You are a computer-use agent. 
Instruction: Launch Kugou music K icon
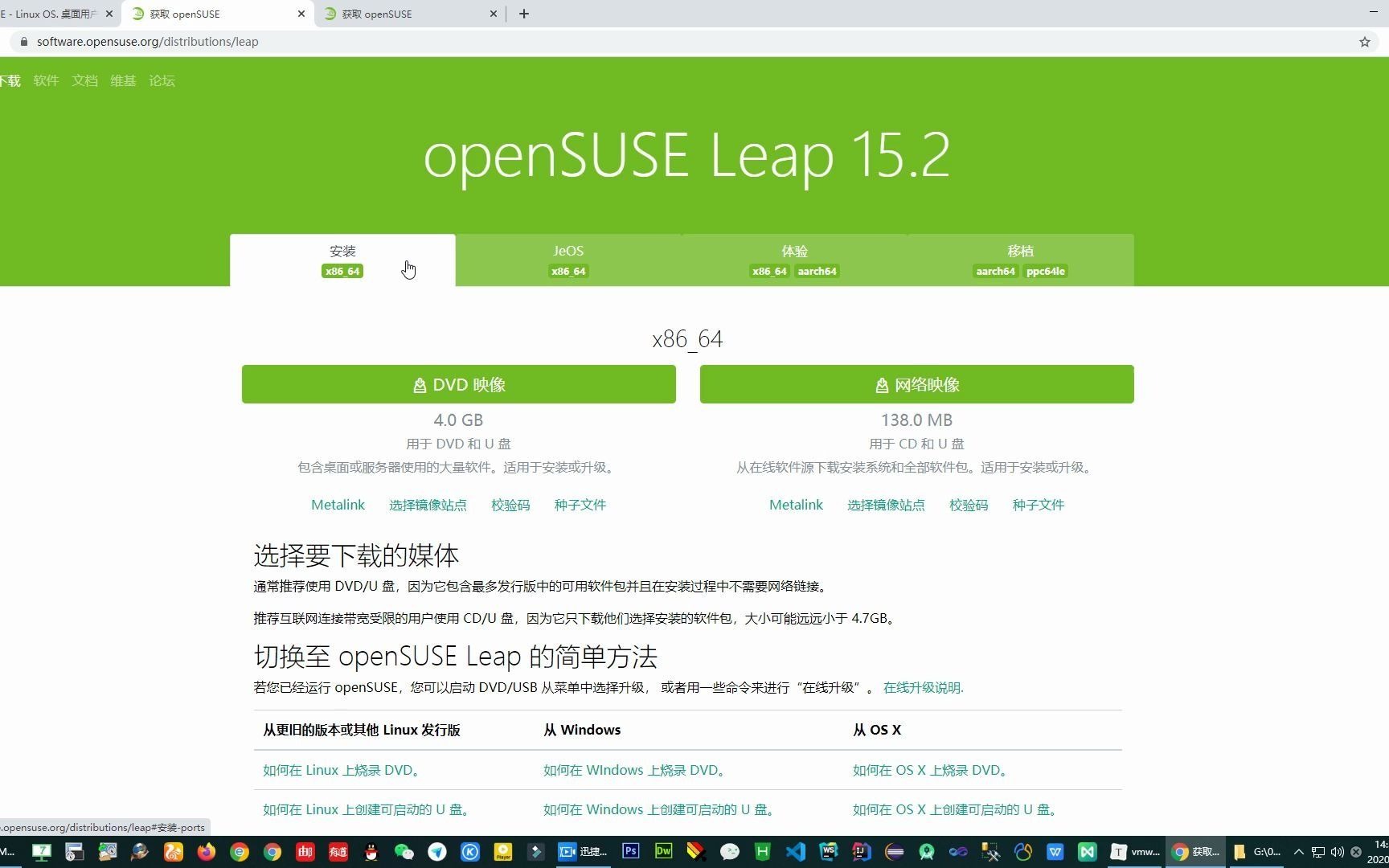point(470,852)
